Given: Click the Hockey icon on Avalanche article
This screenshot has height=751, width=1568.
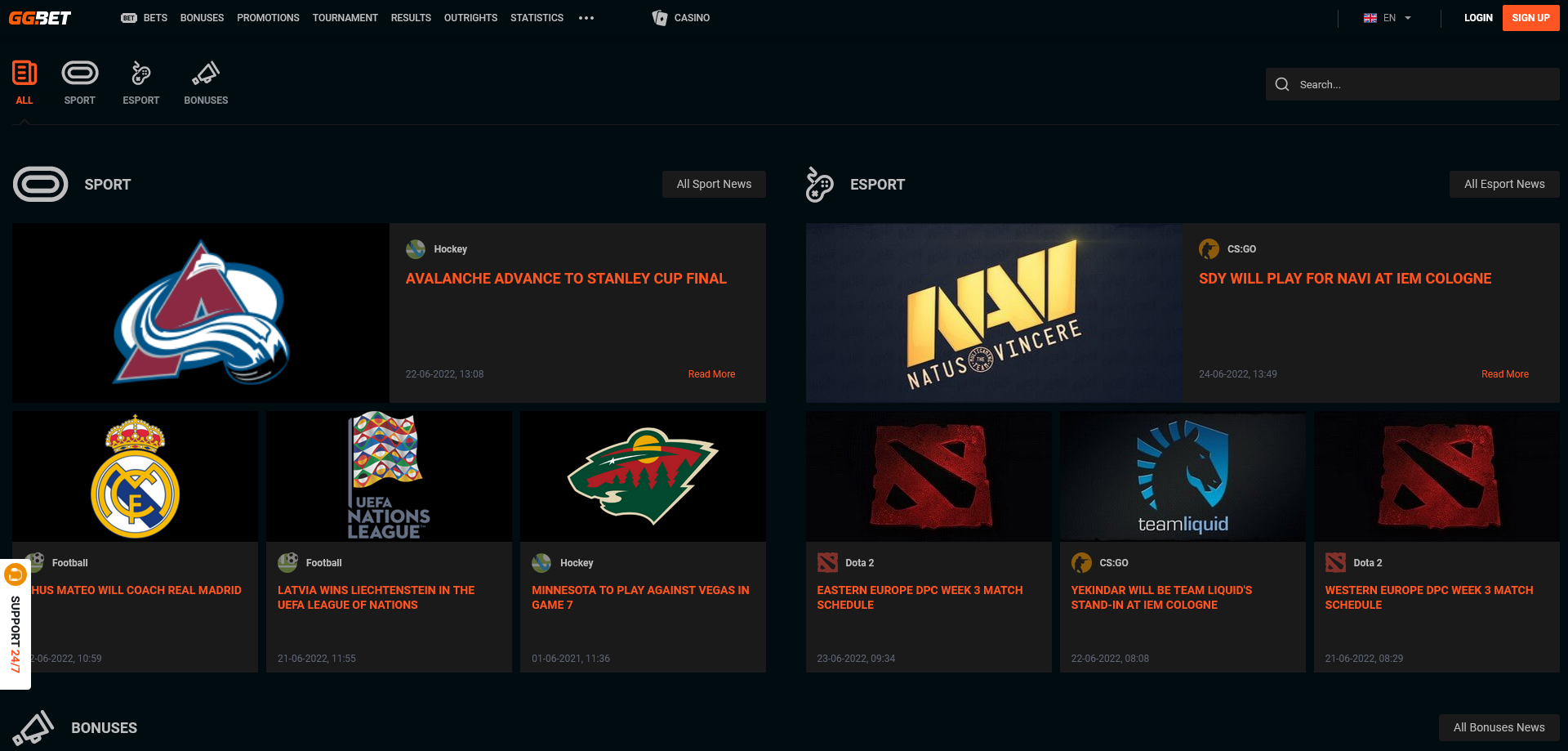Looking at the screenshot, I should [x=416, y=248].
